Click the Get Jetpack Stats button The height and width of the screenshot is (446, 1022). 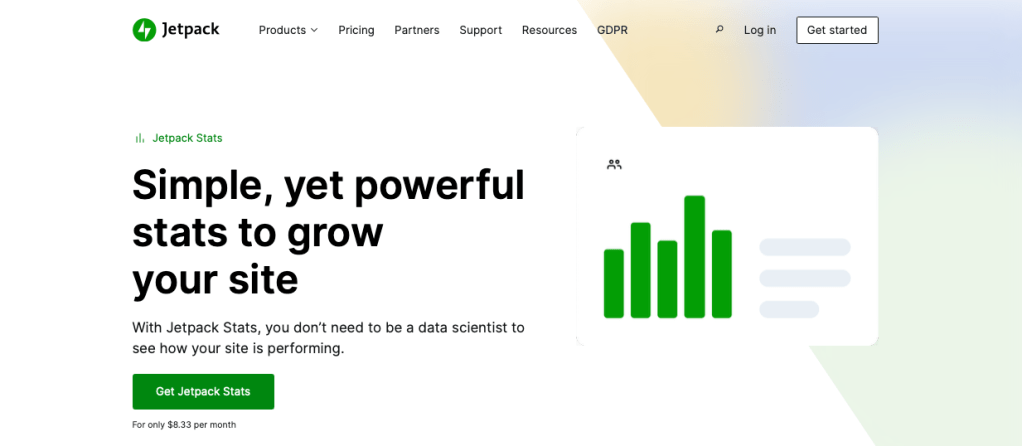(x=203, y=391)
